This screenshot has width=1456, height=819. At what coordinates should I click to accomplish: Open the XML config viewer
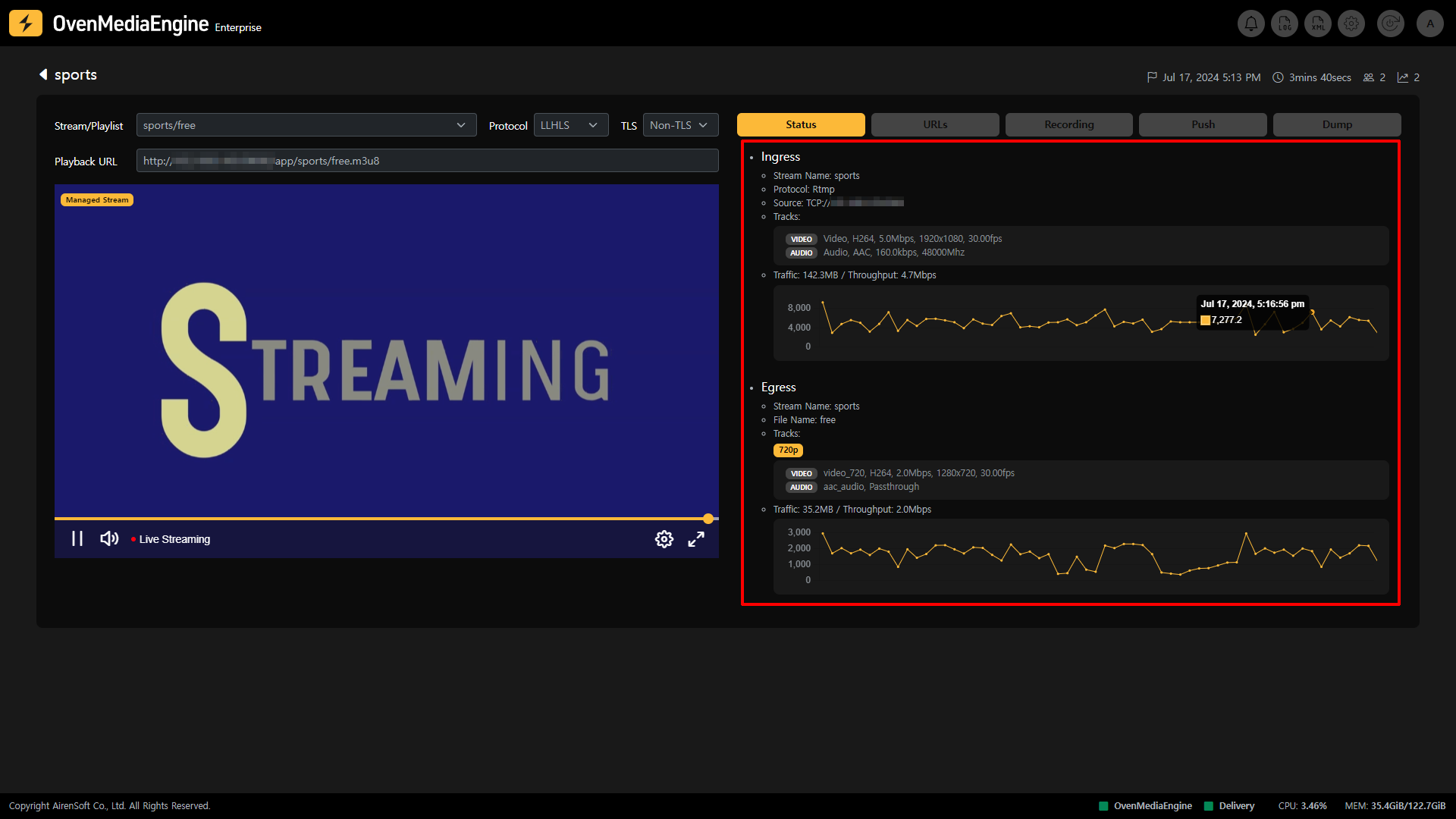(1318, 24)
